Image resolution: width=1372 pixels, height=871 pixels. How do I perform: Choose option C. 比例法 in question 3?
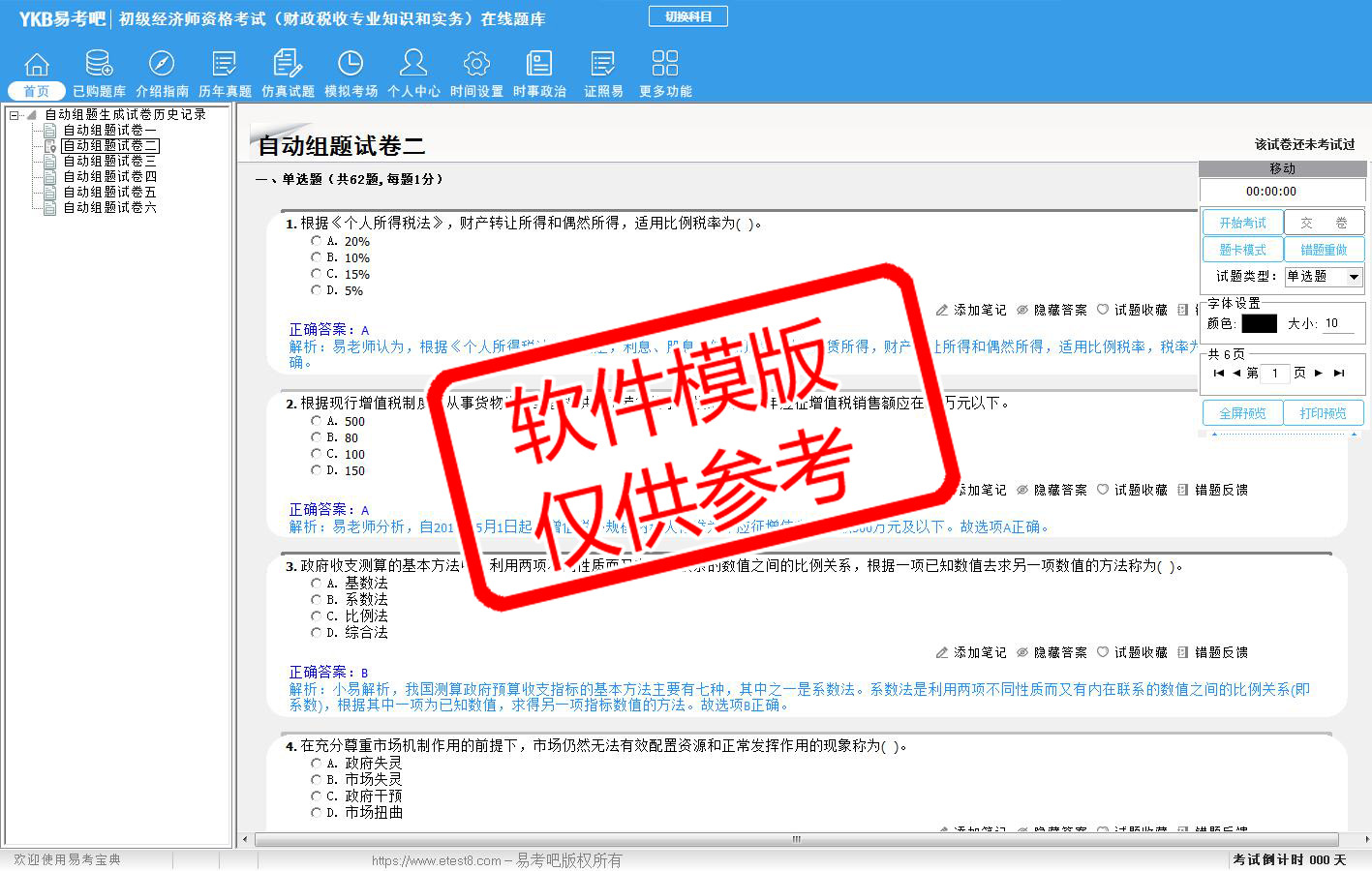(x=316, y=616)
